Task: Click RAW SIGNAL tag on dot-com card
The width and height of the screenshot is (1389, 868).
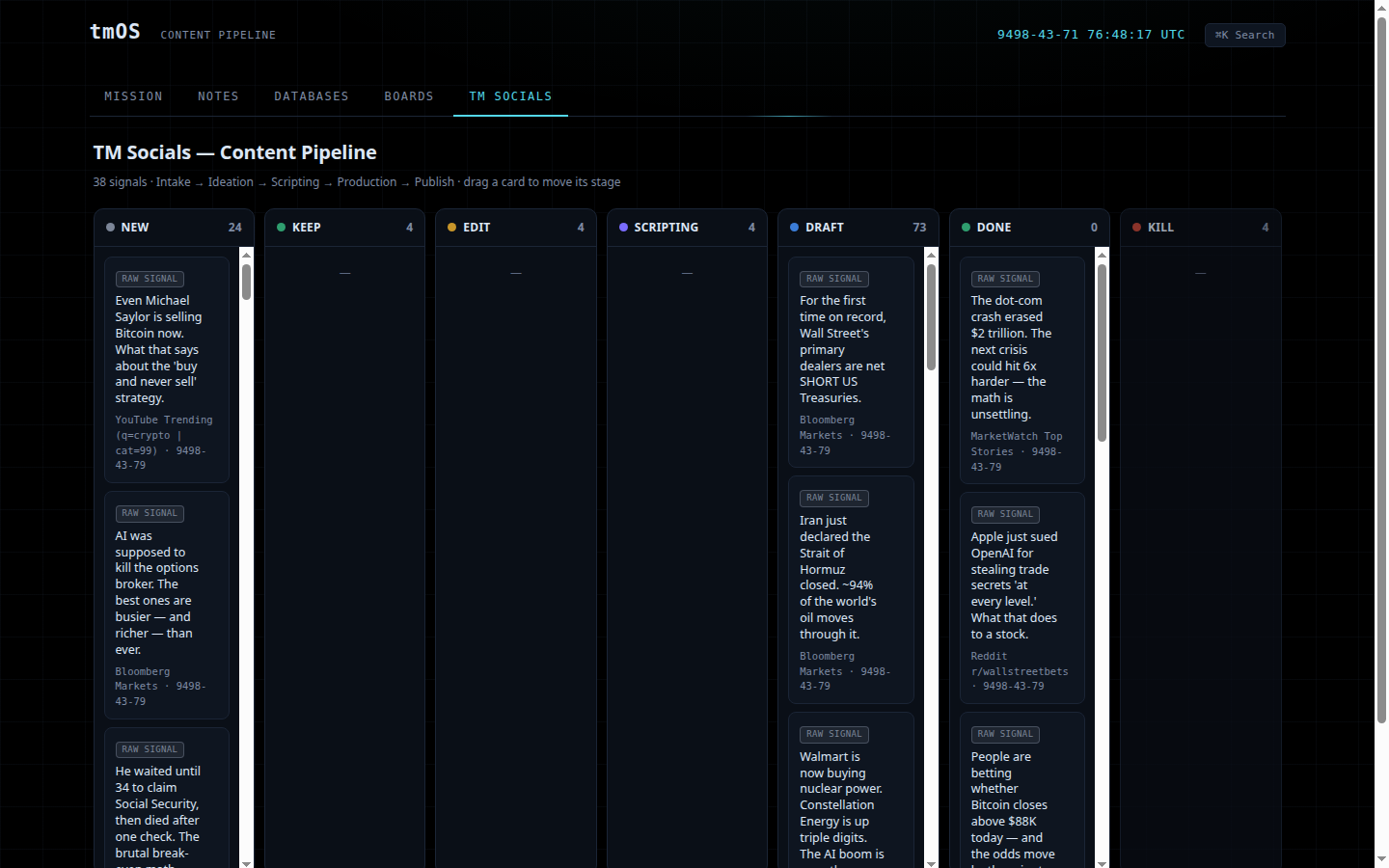Action: point(1005,279)
